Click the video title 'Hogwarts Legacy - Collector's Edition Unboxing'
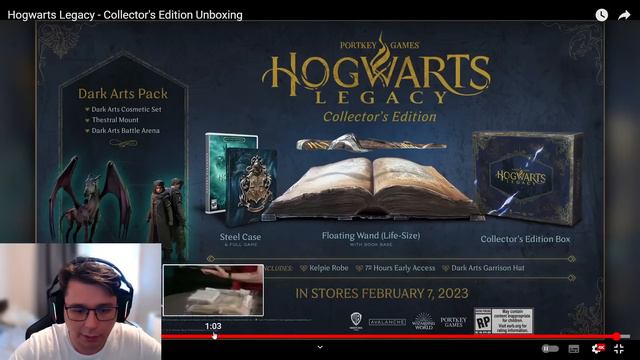This screenshot has width=640, height=360. click(x=125, y=15)
